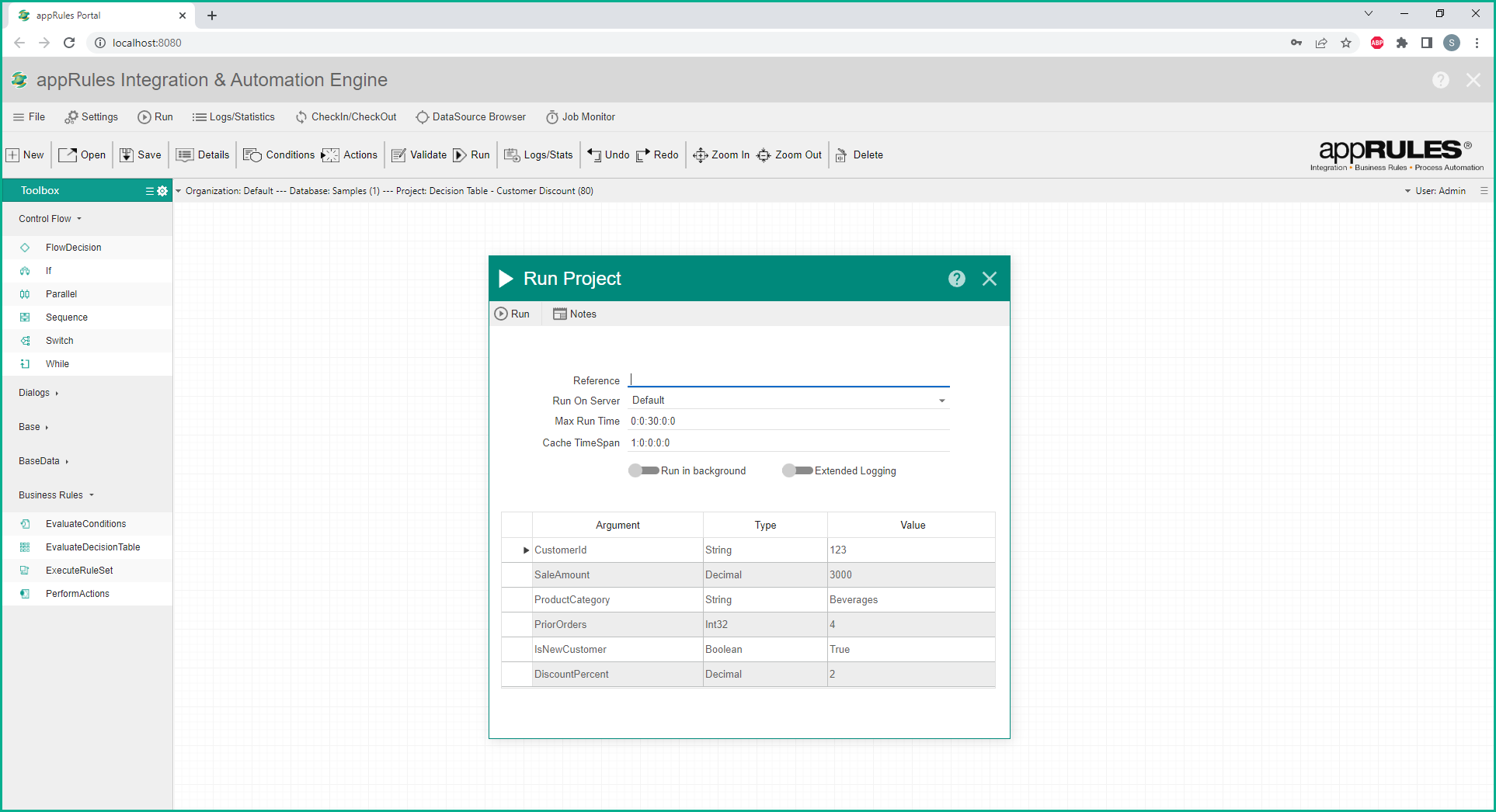
Task: Open the Run menu in menu bar
Action: 155,117
